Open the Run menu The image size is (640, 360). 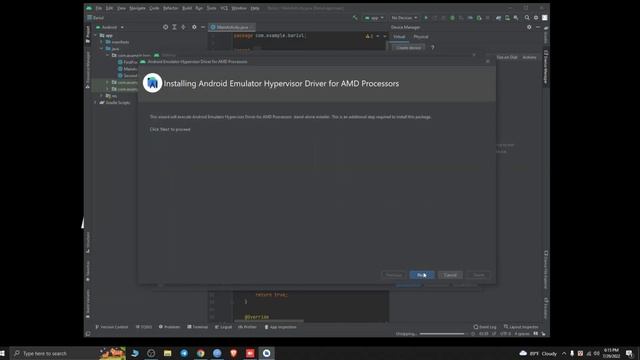(199, 8)
